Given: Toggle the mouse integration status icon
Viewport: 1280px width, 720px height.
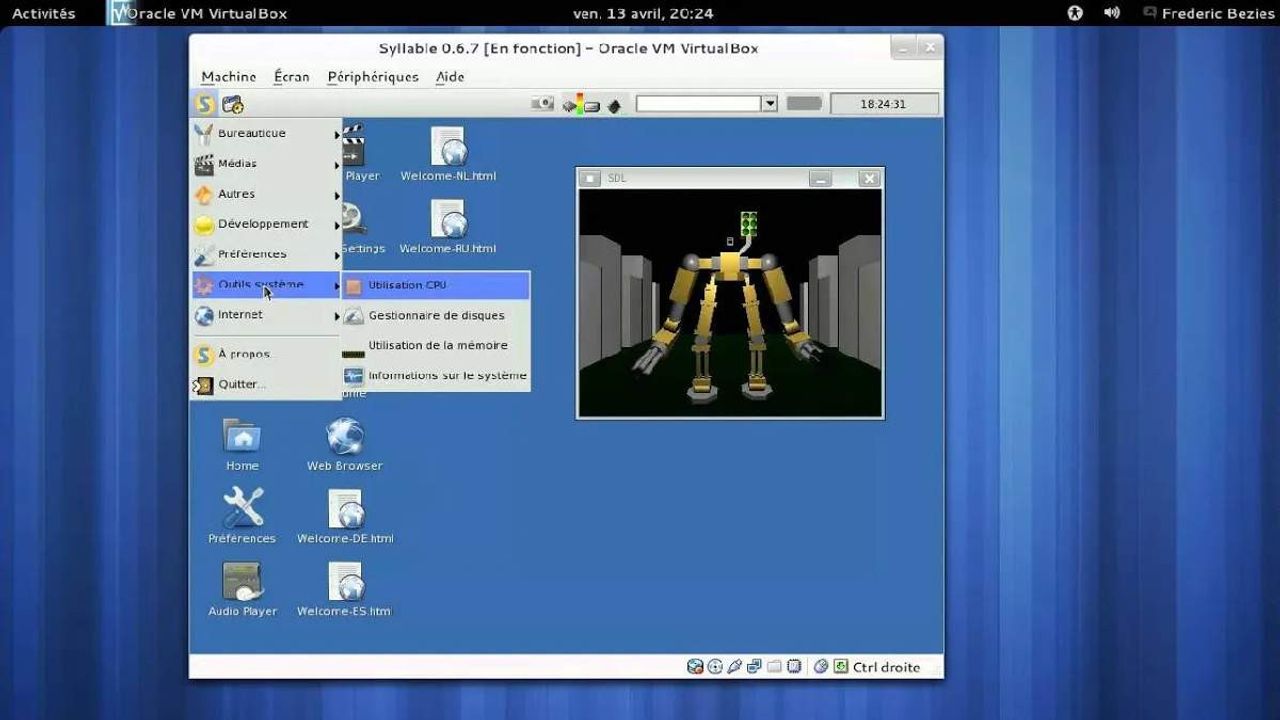Looking at the screenshot, I should (x=821, y=667).
